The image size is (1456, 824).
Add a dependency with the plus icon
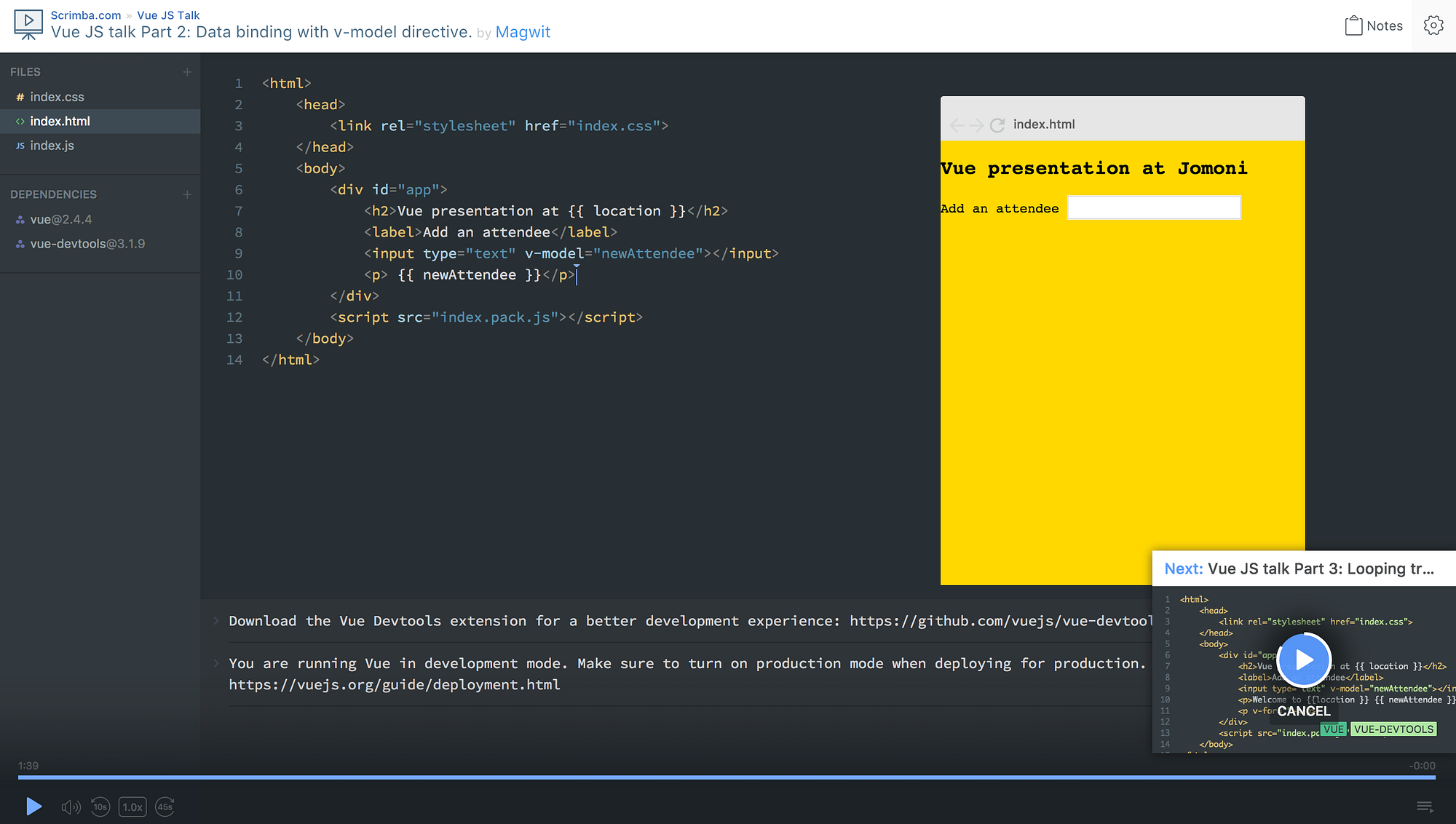(x=187, y=194)
